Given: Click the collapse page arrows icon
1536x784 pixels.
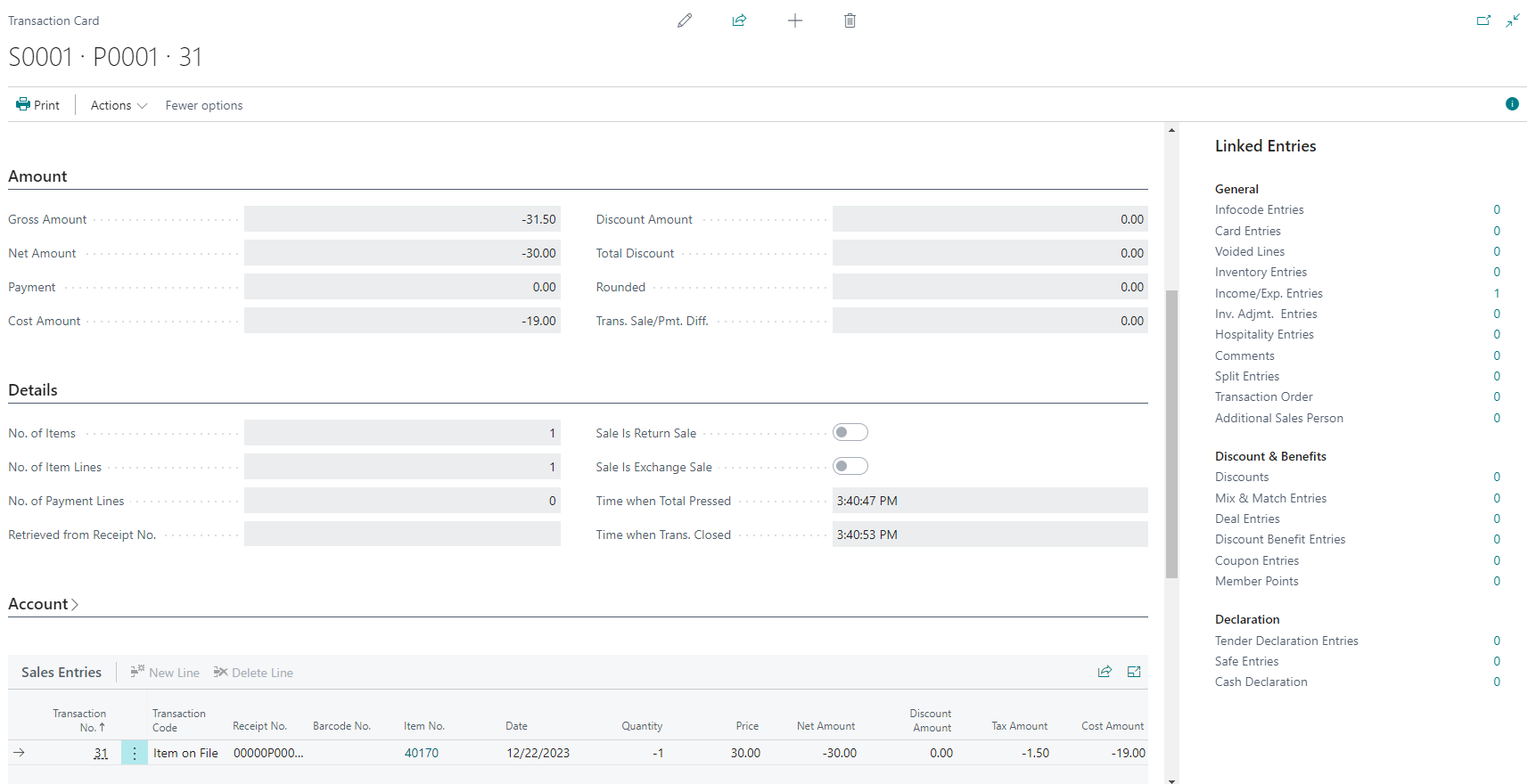Looking at the screenshot, I should click(x=1513, y=20).
